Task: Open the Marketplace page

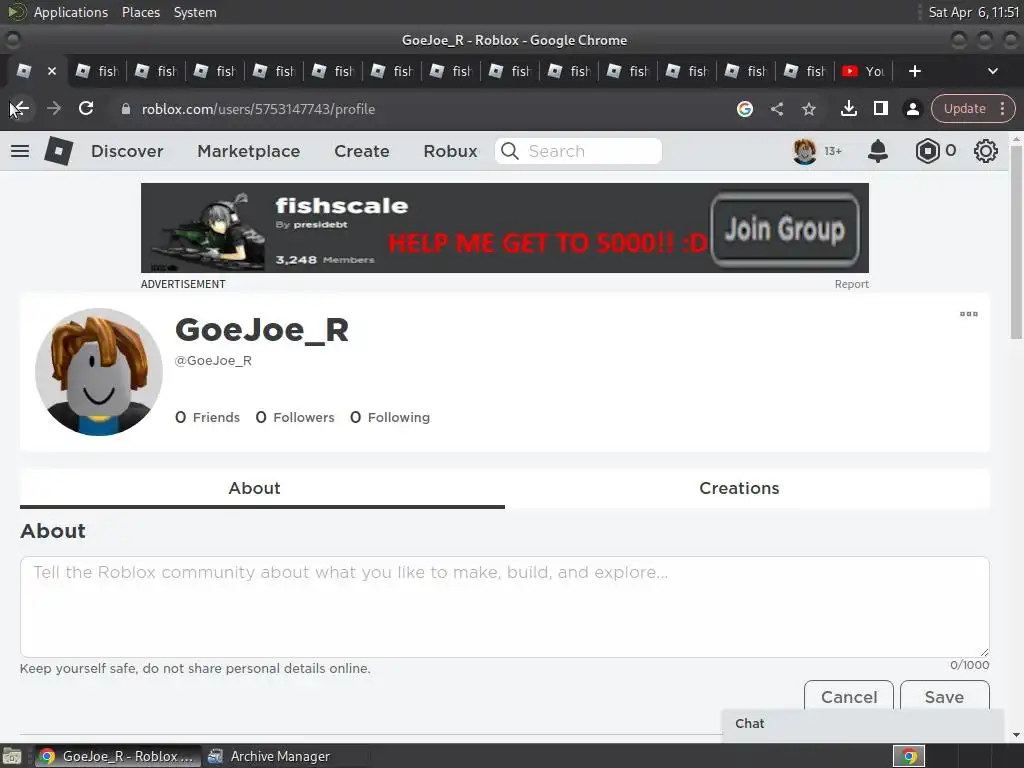Action: point(249,151)
